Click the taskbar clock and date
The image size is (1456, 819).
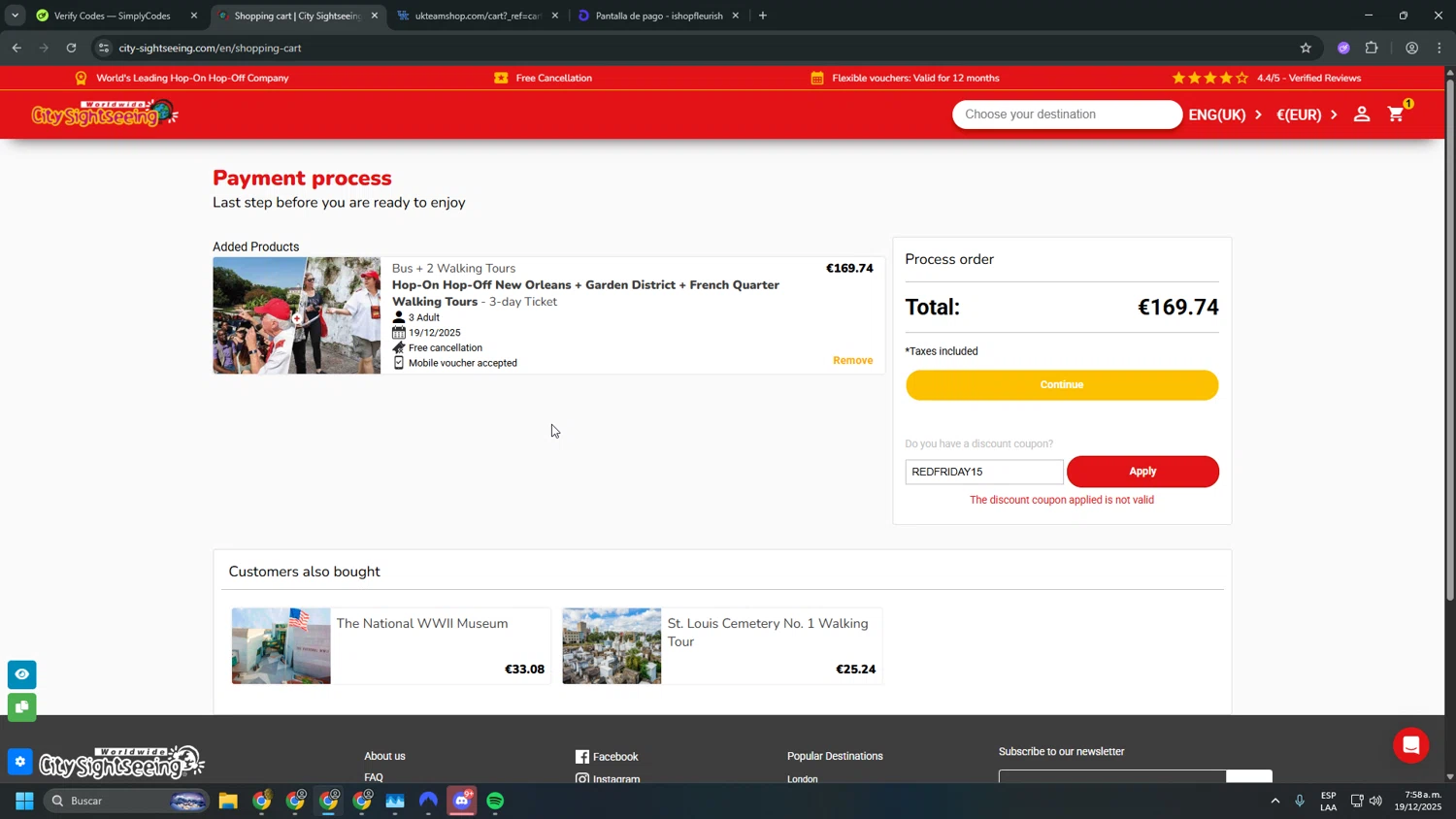[x=1417, y=801]
